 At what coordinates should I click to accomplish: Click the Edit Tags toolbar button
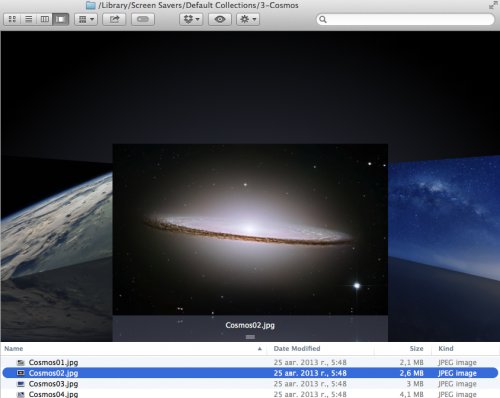(x=143, y=19)
